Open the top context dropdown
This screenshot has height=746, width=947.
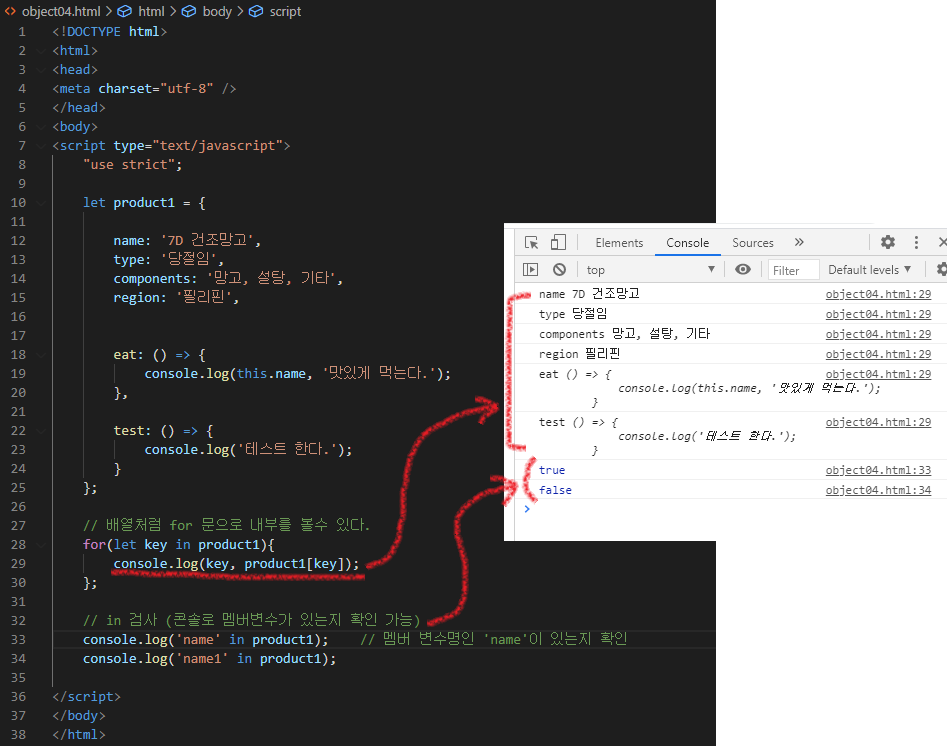650,269
